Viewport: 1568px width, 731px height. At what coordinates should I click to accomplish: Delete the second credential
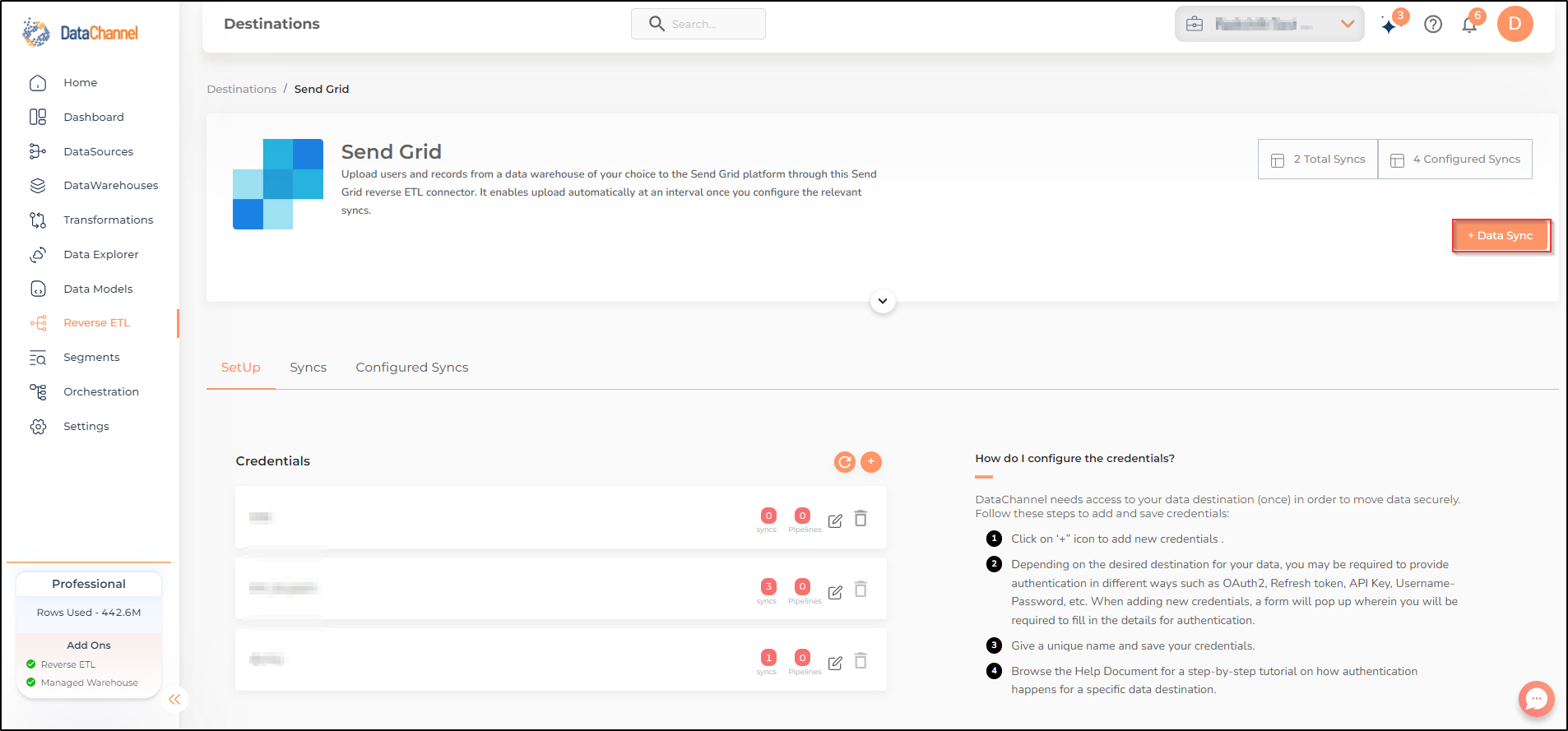pyautogui.click(x=861, y=590)
